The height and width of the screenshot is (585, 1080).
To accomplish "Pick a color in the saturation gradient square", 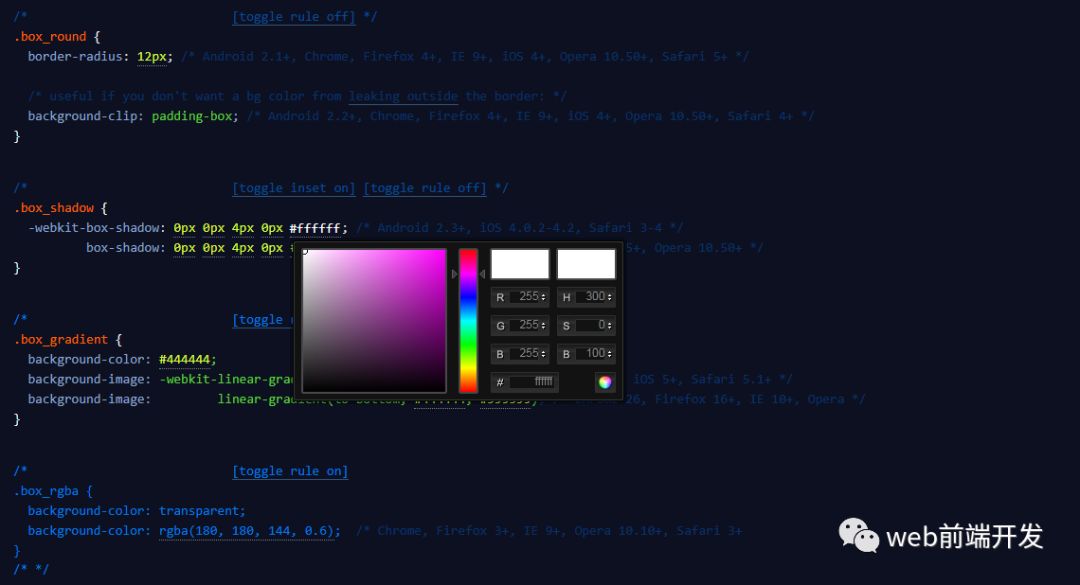I will (374, 321).
